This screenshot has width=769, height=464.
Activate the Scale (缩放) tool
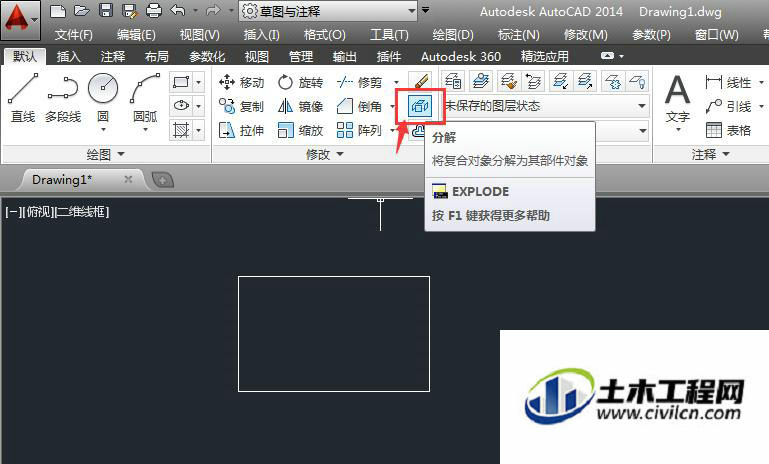(x=300, y=130)
